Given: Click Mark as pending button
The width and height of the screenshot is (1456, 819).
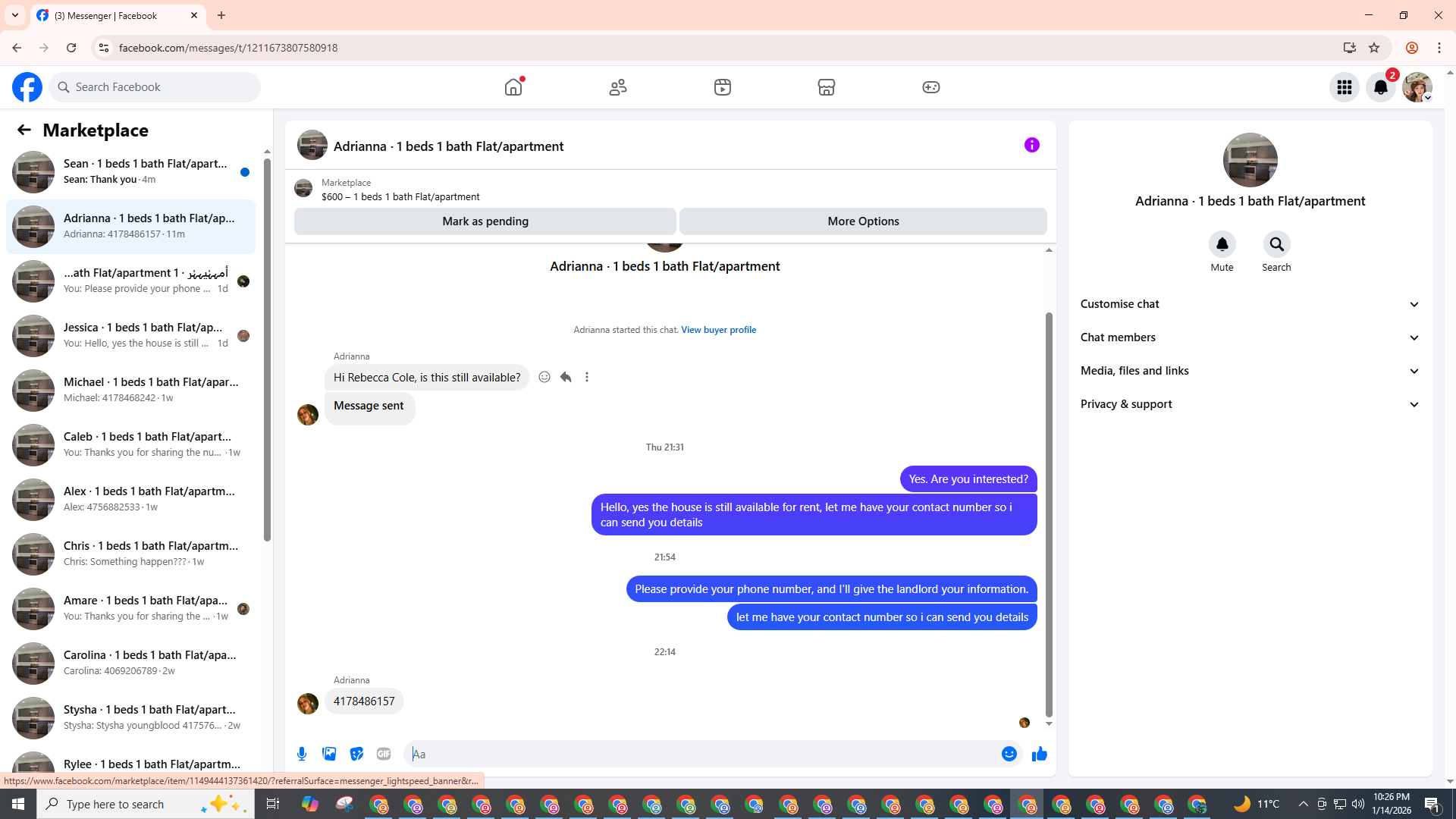Looking at the screenshot, I should pos(485,221).
